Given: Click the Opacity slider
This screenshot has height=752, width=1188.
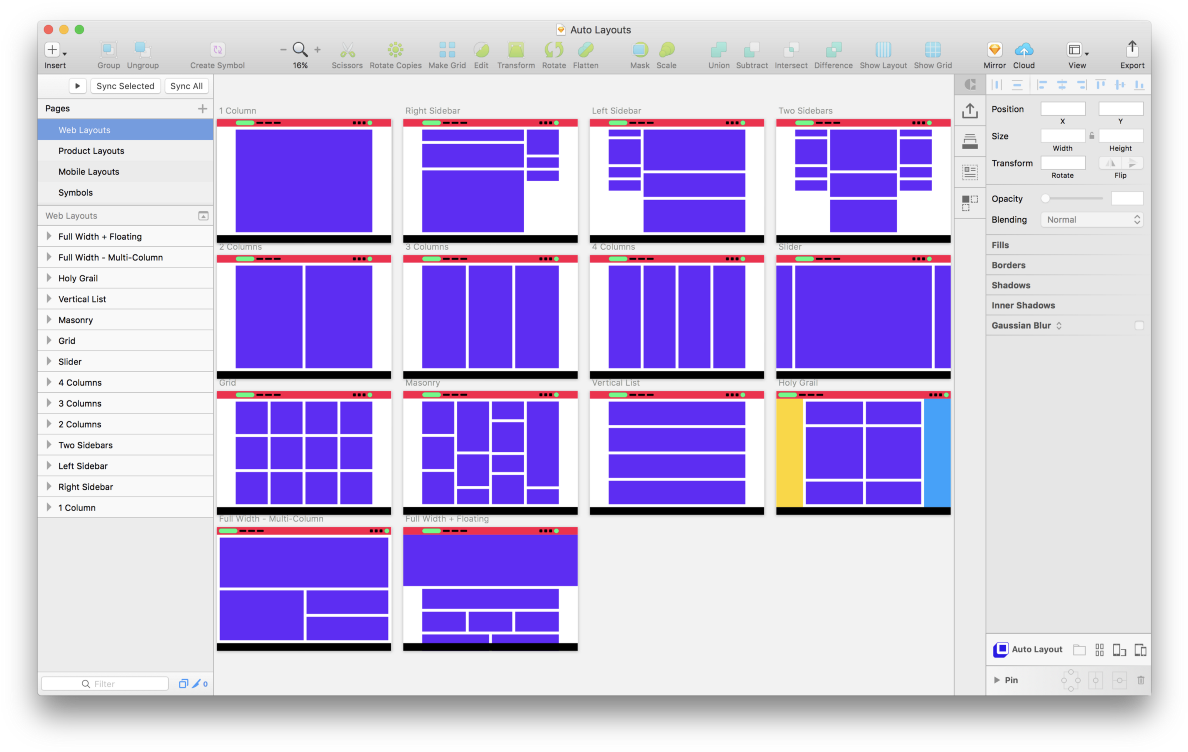Looking at the screenshot, I should (1074, 199).
